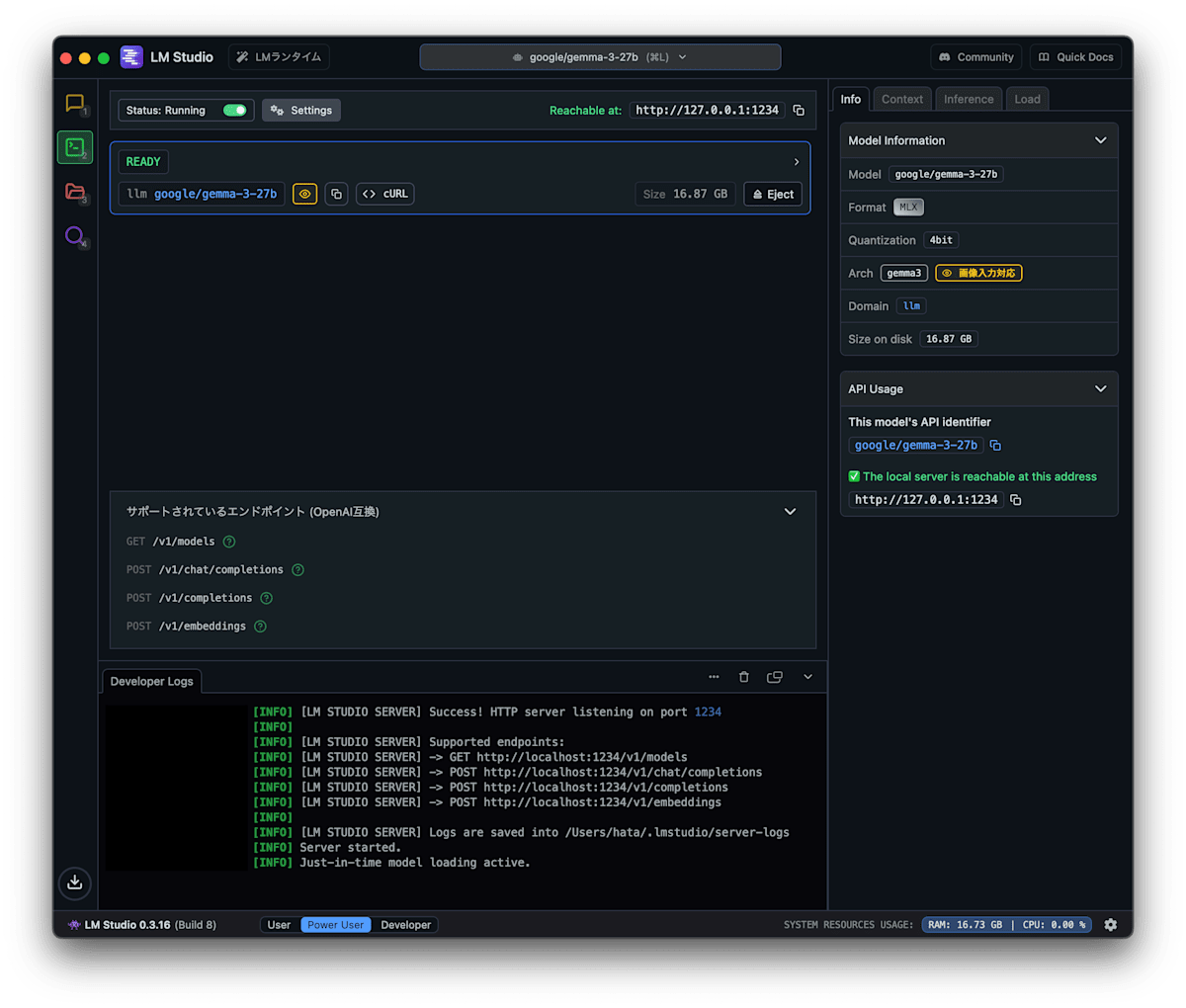Copy the Reachable at server address
Screen dimensions: 1186x1008
pos(799,111)
